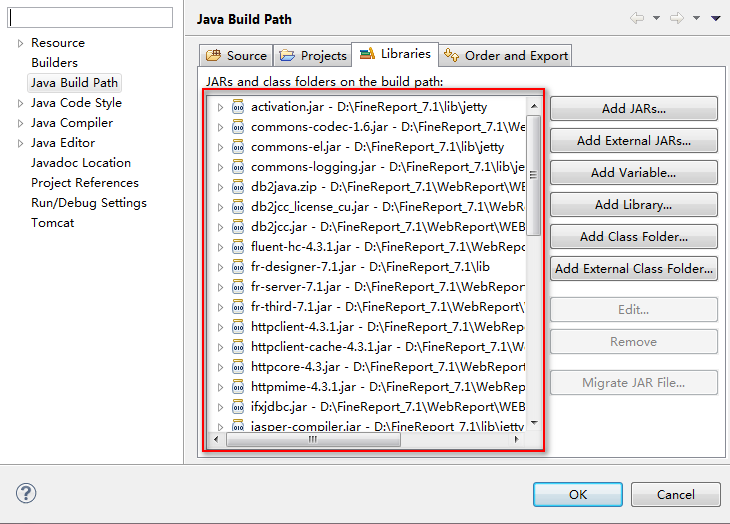Click Add External Class Folder... button
The image size is (730, 524).
(x=634, y=269)
